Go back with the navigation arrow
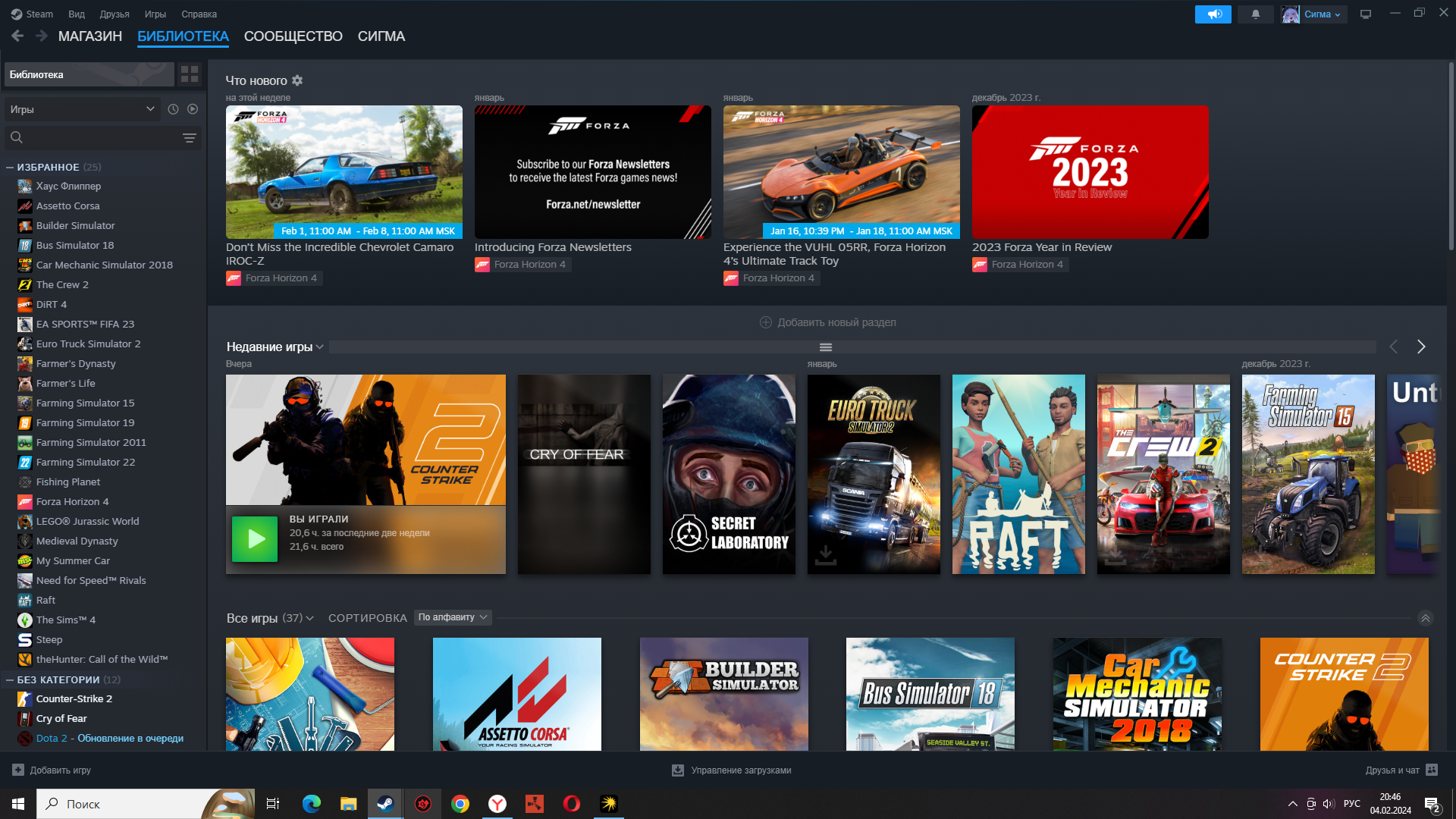This screenshot has height=819, width=1456. 17,36
